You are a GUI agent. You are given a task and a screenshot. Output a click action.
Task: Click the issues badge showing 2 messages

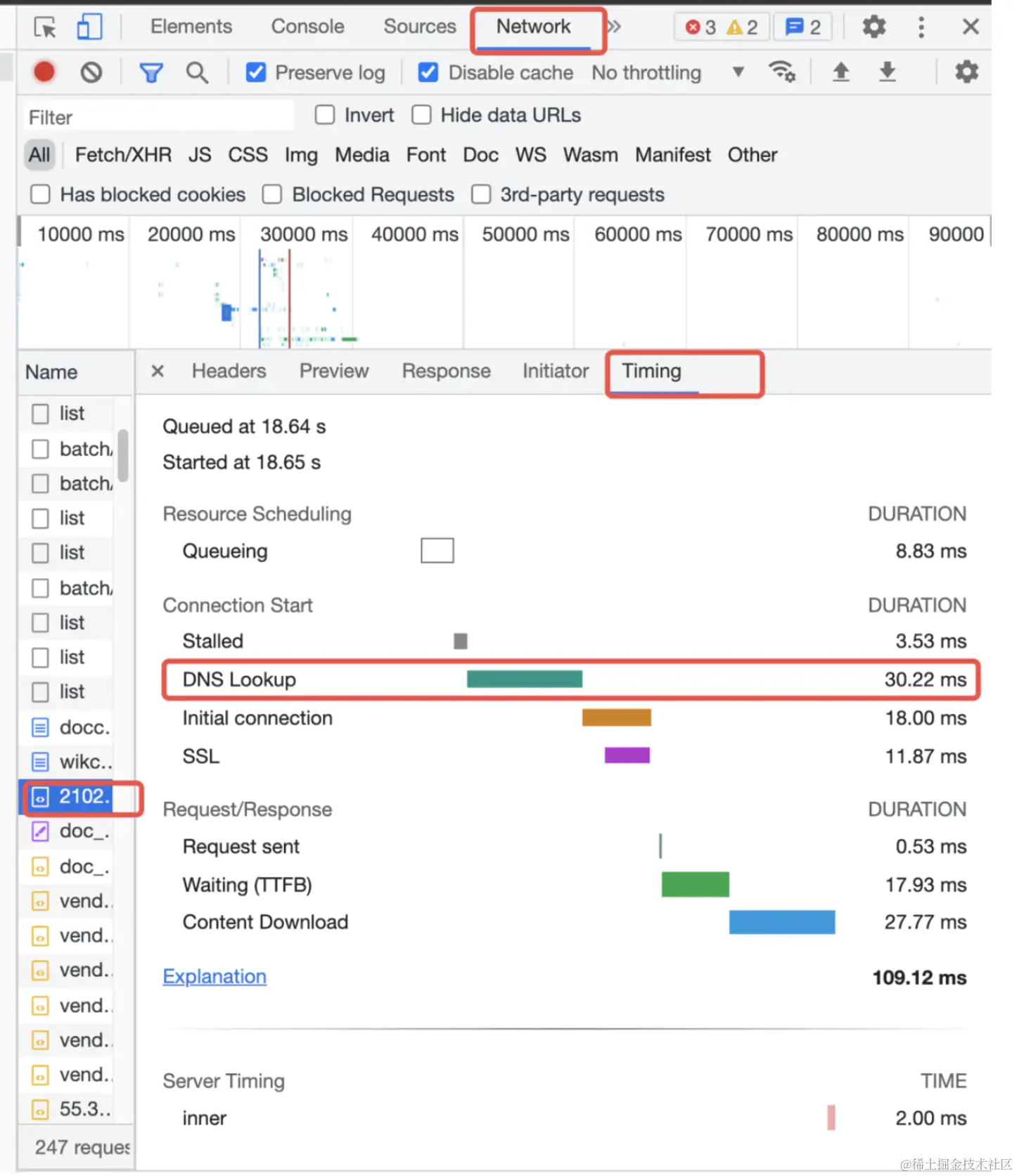802,27
